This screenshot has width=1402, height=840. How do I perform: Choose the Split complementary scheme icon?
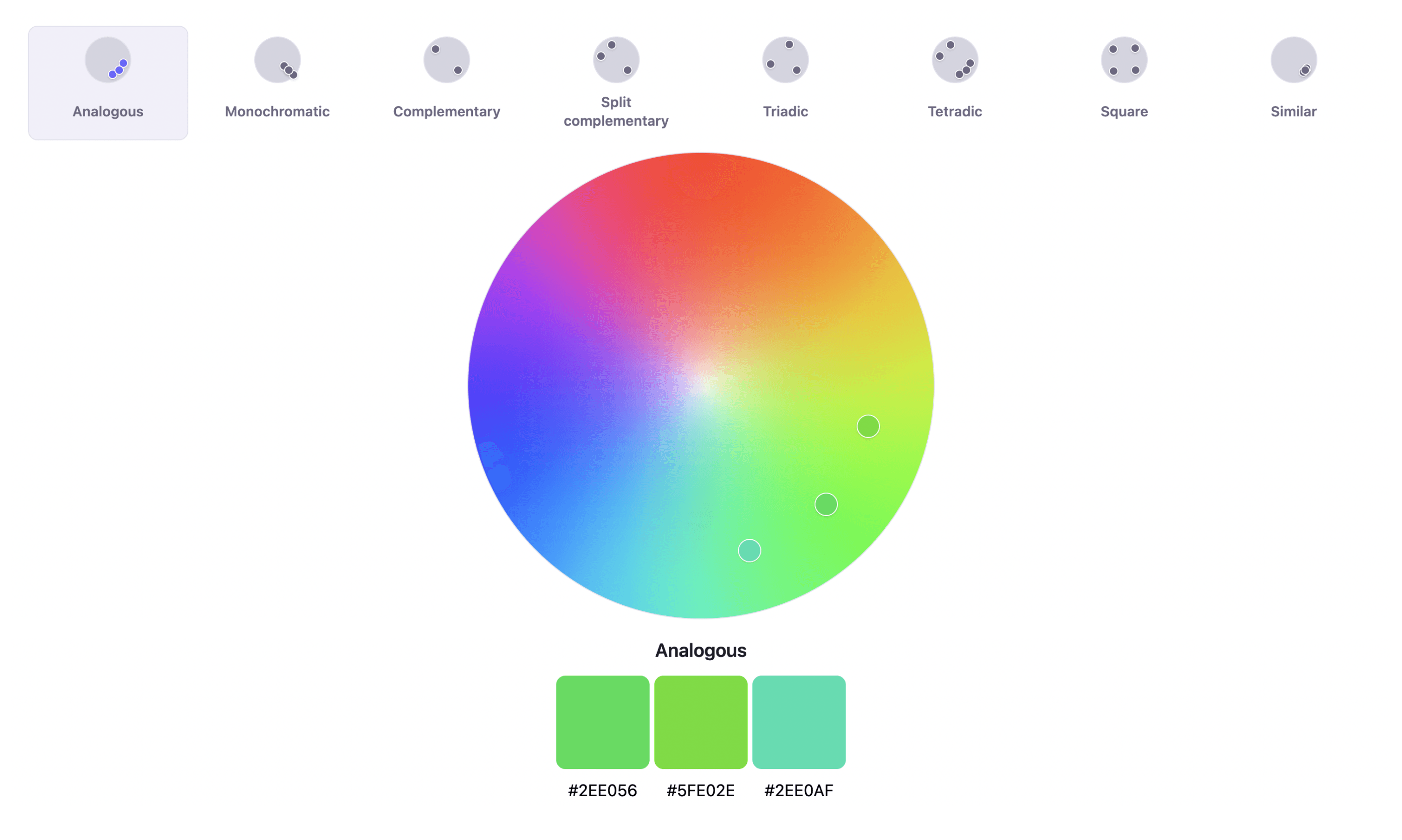coord(616,59)
